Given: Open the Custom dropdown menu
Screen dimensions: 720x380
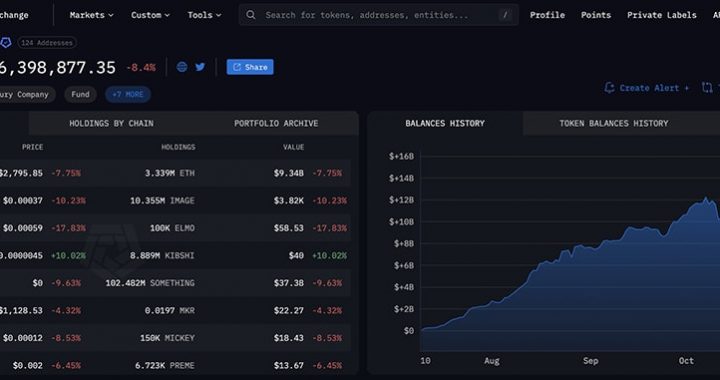Looking at the screenshot, I should click(150, 15).
